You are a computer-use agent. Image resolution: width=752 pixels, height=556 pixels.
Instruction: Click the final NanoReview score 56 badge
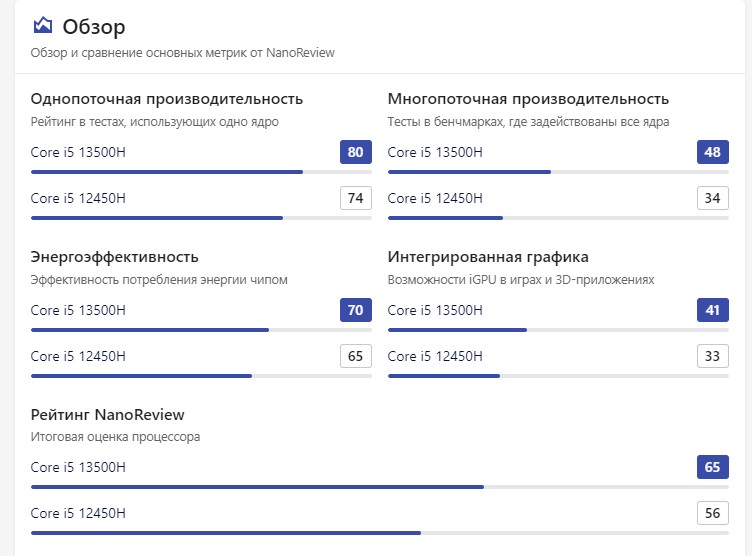(x=713, y=513)
